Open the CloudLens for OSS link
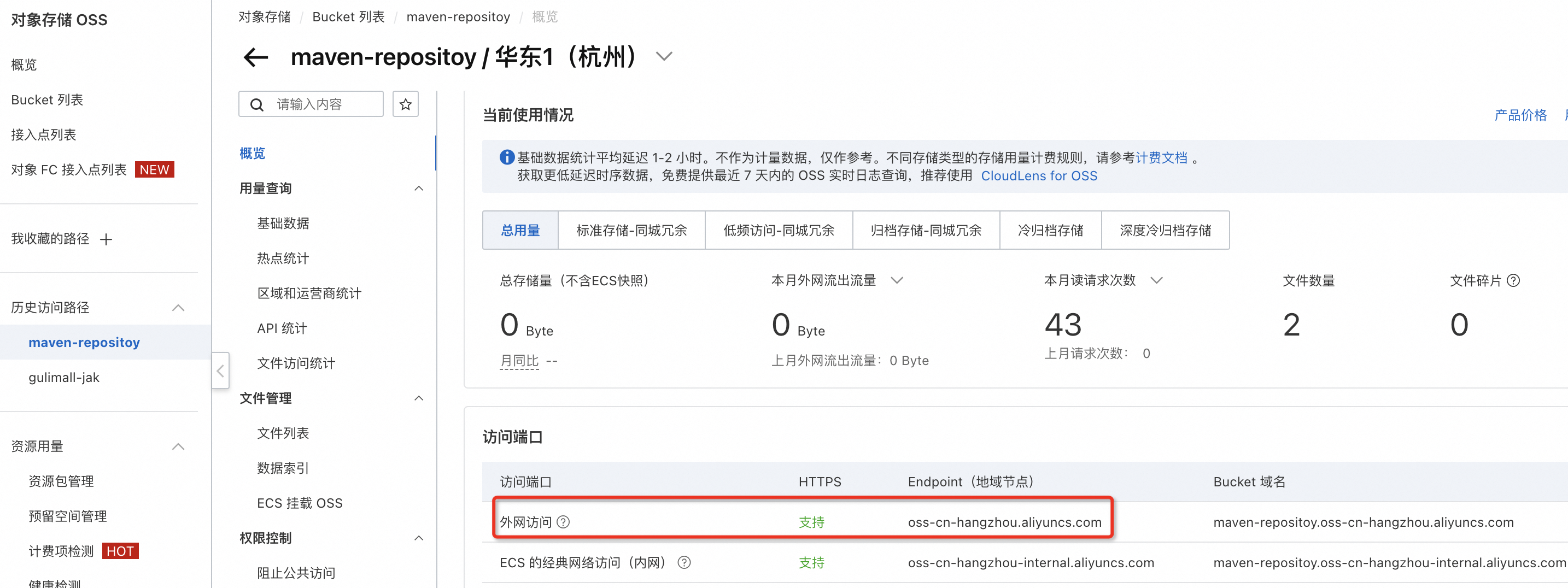 (x=1039, y=176)
